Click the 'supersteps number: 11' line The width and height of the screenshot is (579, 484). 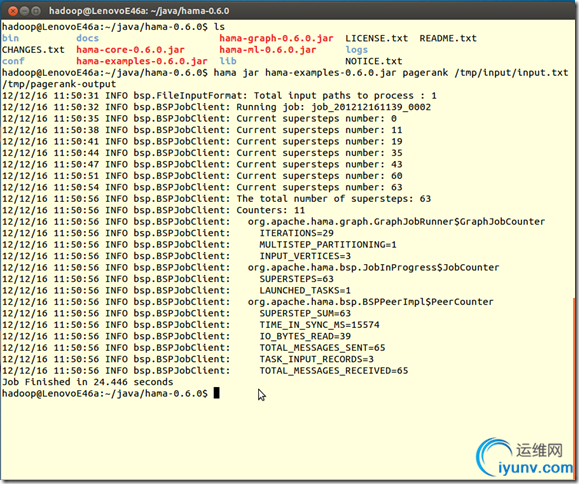pos(202,130)
